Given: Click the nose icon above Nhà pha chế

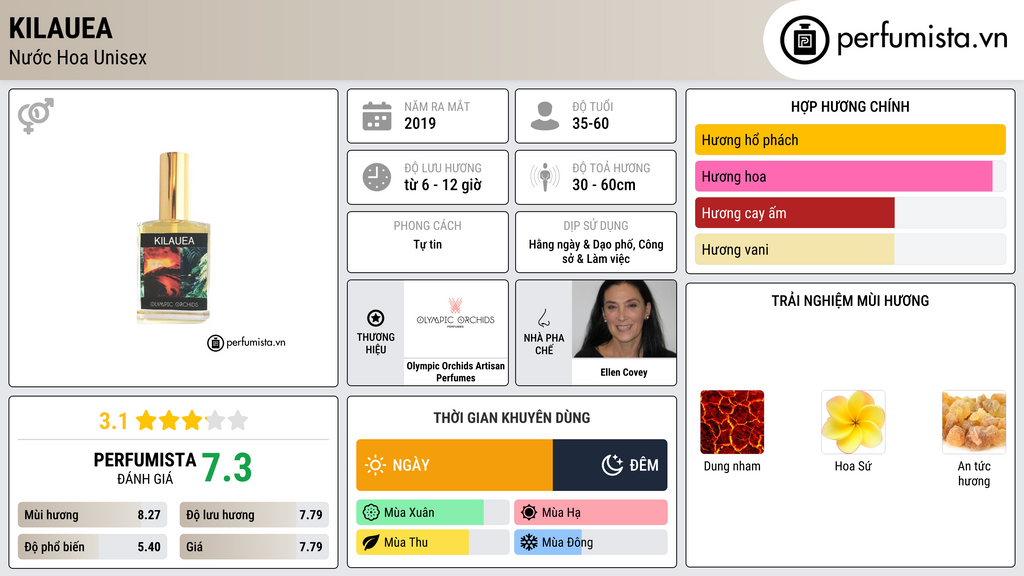Looking at the screenshot, I should [543, 318].
